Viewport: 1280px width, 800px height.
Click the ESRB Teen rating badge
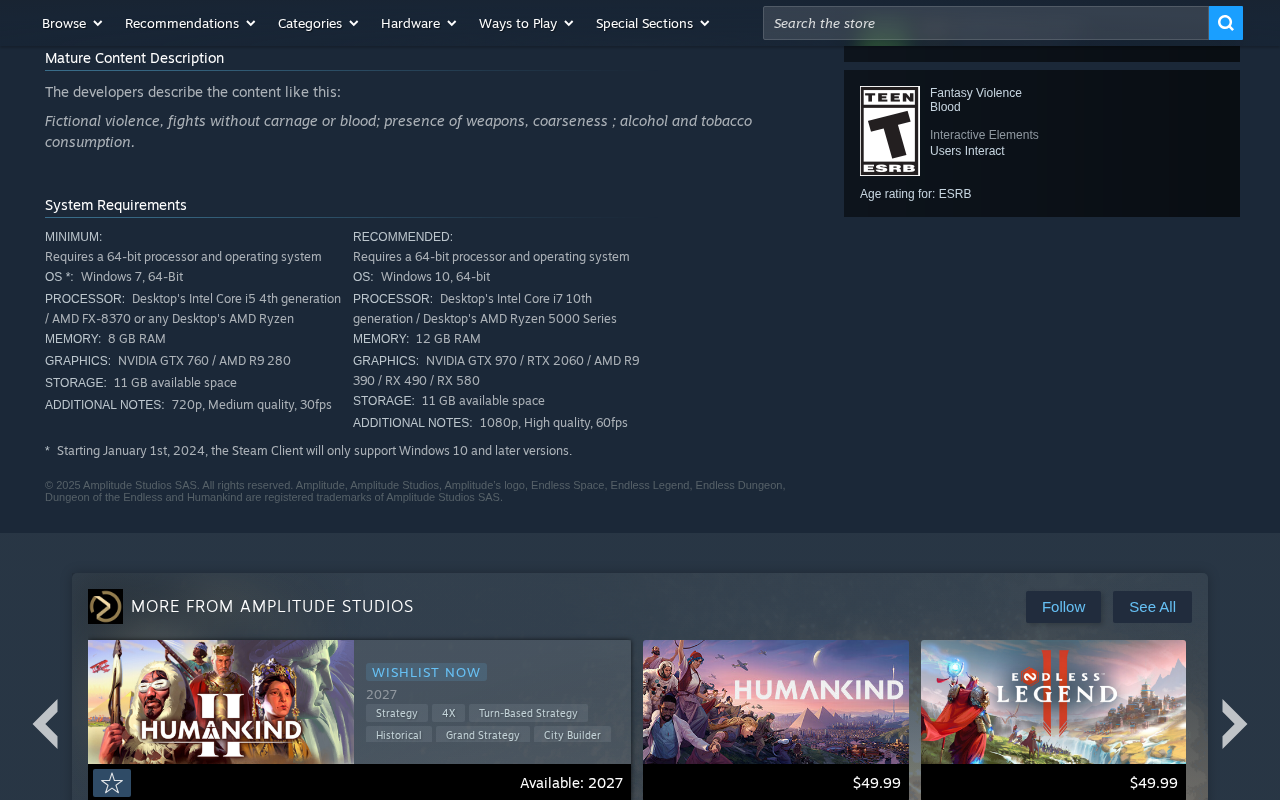(890, 131)
